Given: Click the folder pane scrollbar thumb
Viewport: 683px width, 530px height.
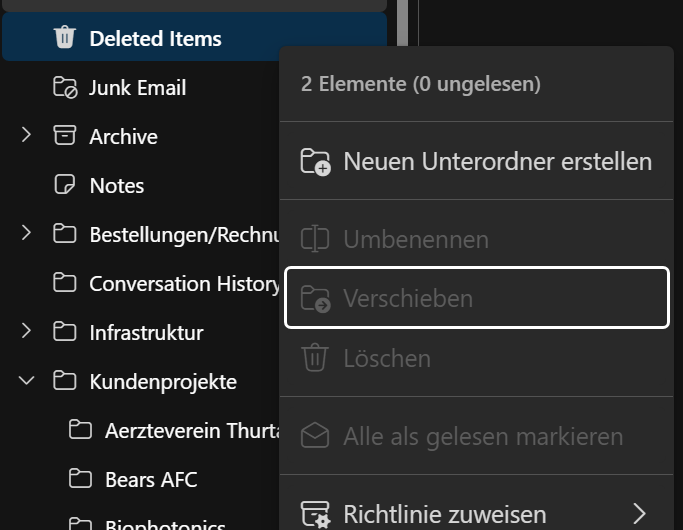Looking at the screenshot, I should (x=402, y=22).
